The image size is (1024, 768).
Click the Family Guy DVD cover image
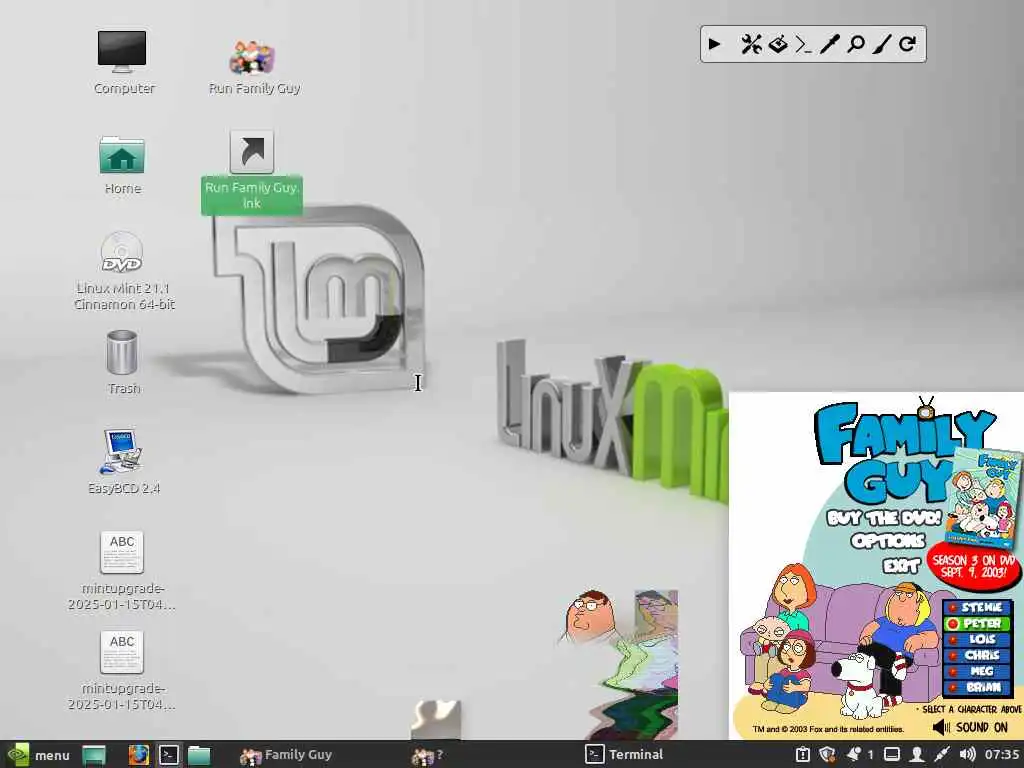coord(985,498)
